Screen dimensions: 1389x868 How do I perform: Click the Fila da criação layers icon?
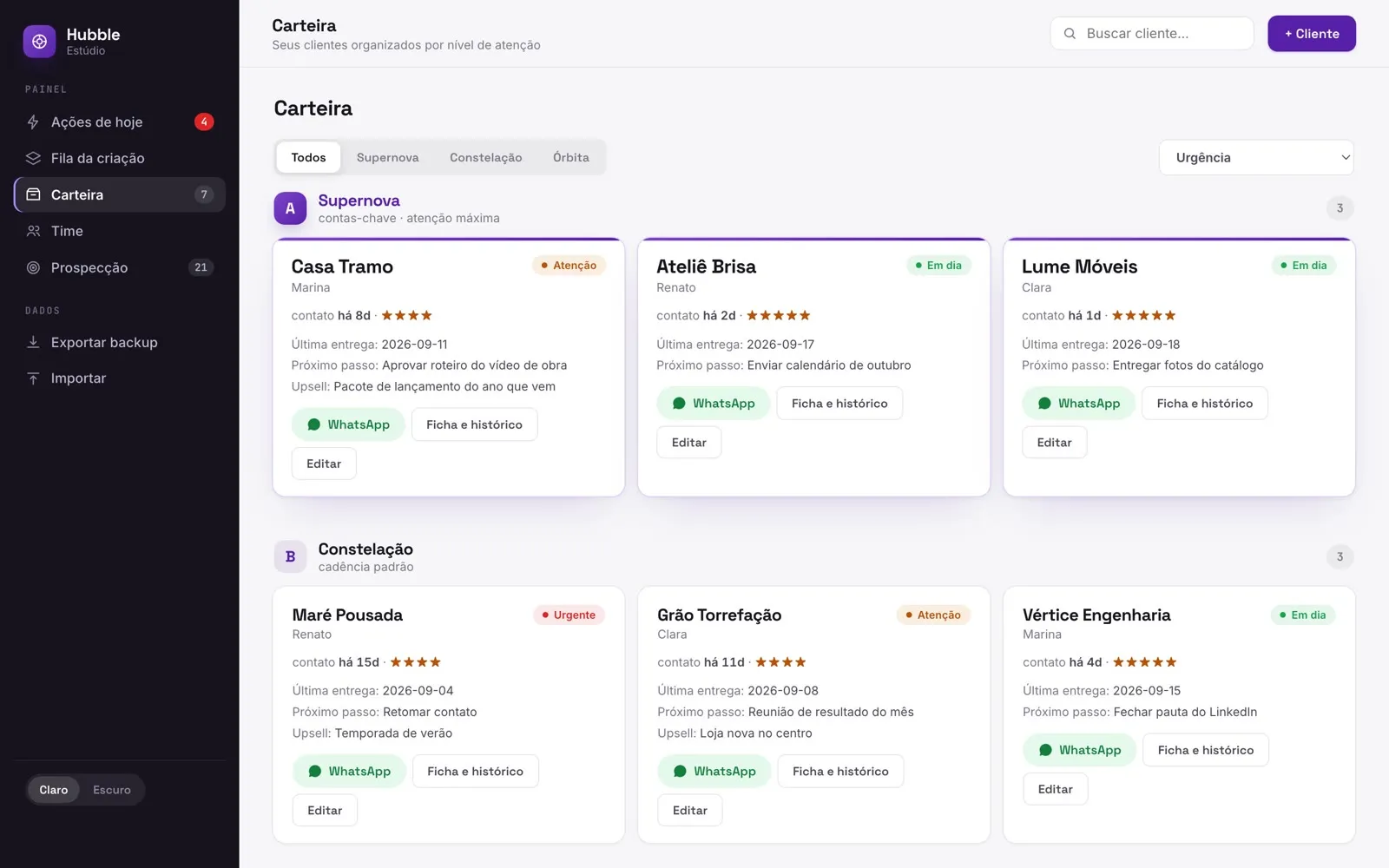(x=33, y=158)
